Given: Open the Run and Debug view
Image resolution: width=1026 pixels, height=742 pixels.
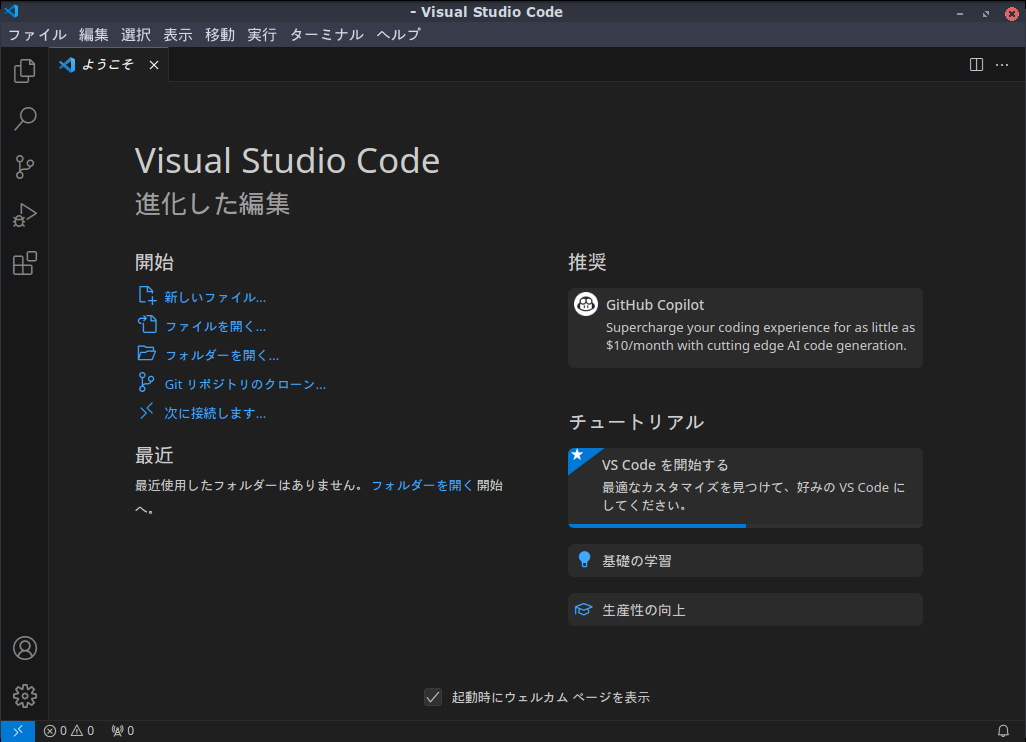Looking at the screenshot, I should click(x=24, y=215).
